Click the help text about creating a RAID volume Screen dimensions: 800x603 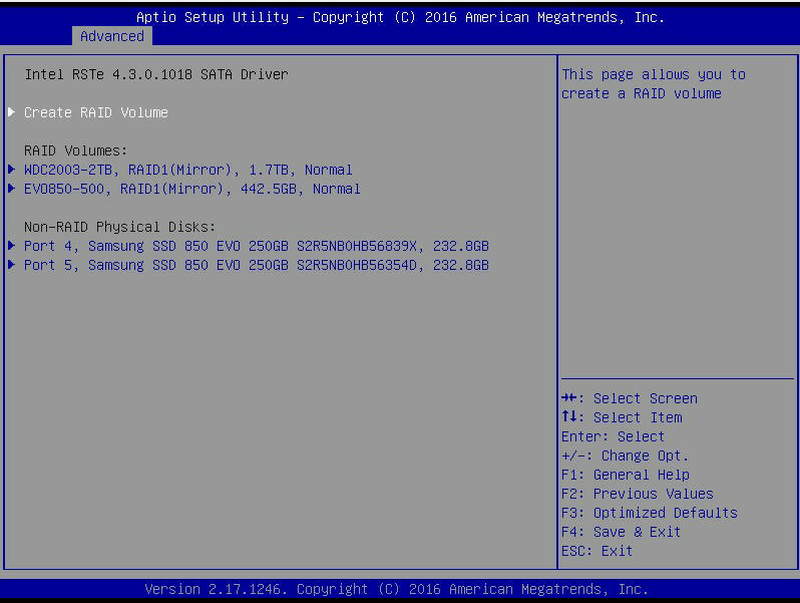click(x=654, y=84)
